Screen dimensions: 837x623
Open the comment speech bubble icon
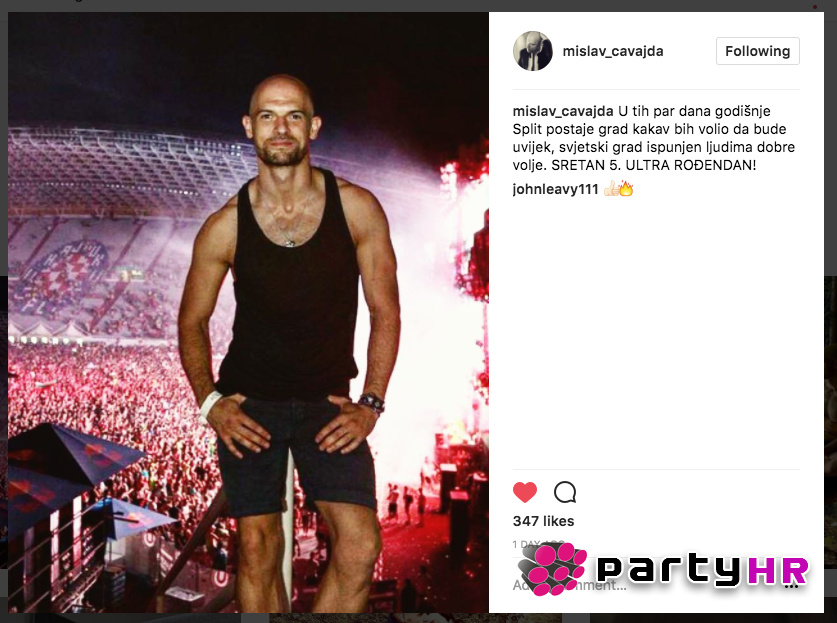565,492
